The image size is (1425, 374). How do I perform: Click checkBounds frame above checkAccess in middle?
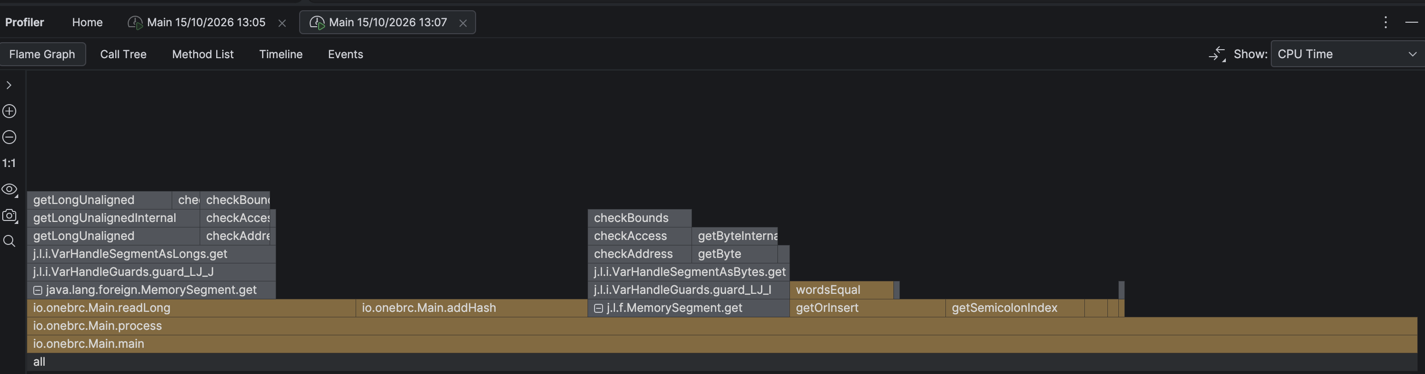(639, 218)
